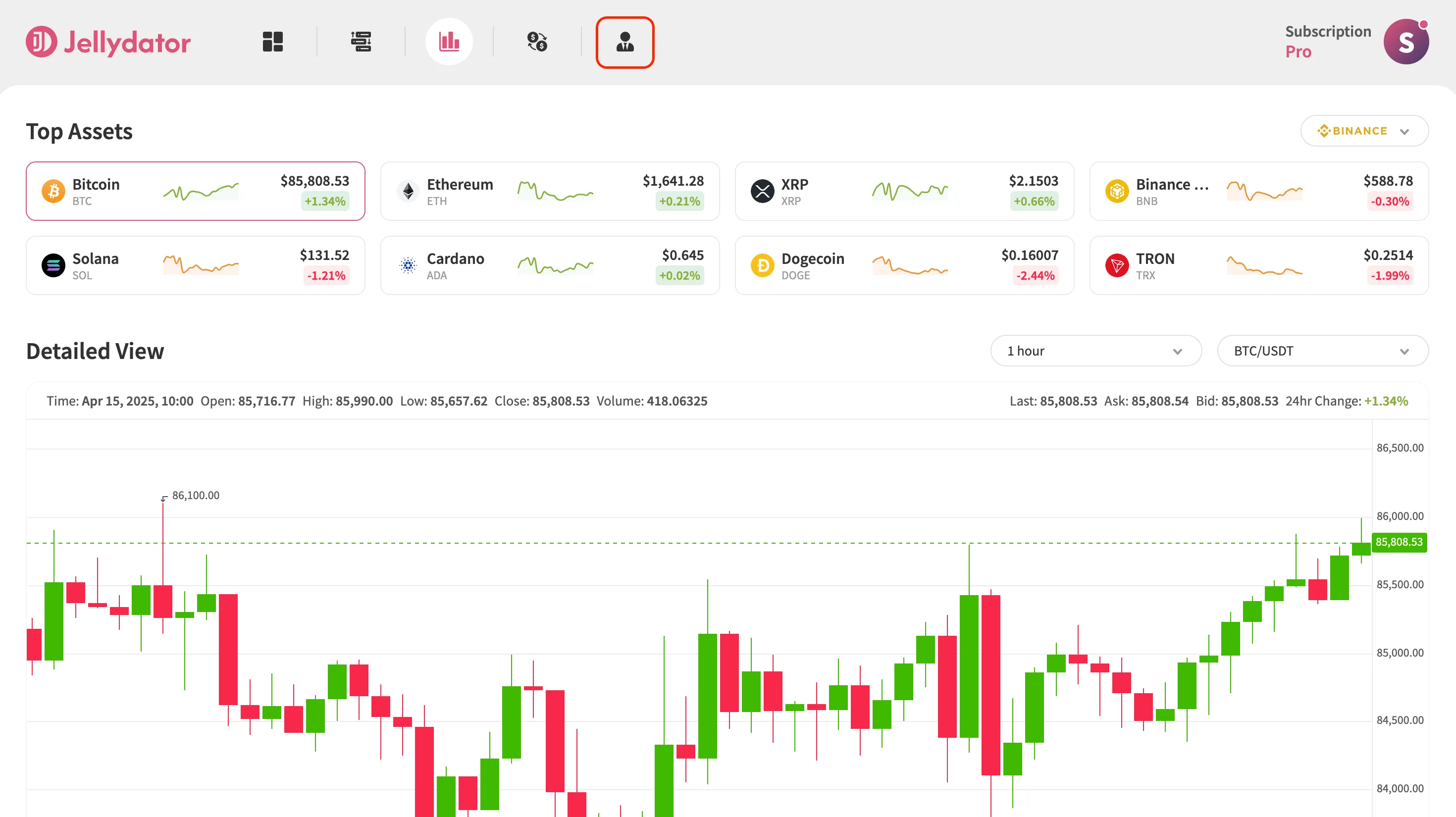
Task: Click the -1.21% Solana change badge
Action: (x=325, y=276)
